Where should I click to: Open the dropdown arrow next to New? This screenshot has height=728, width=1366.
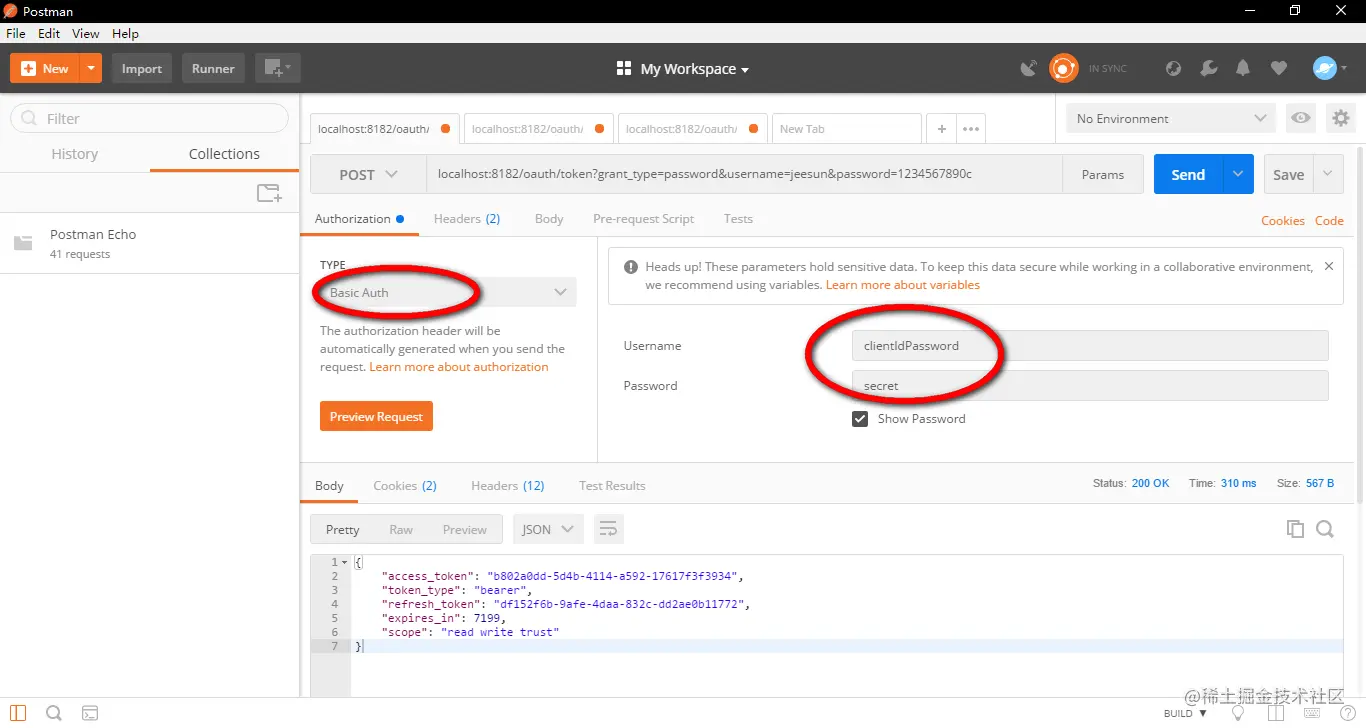point(91,68)
